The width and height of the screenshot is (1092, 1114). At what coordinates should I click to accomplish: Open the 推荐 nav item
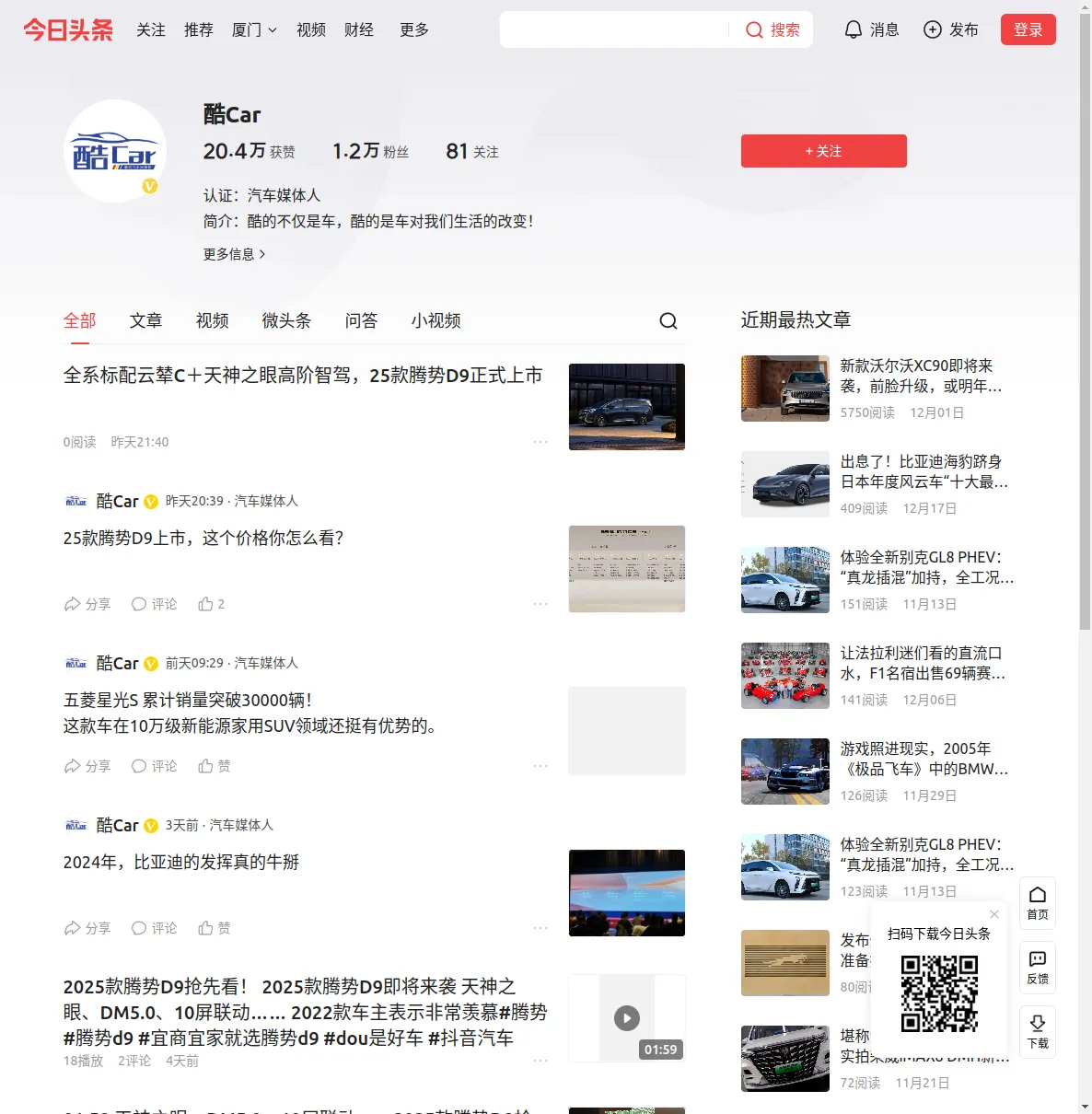[199, 29]
